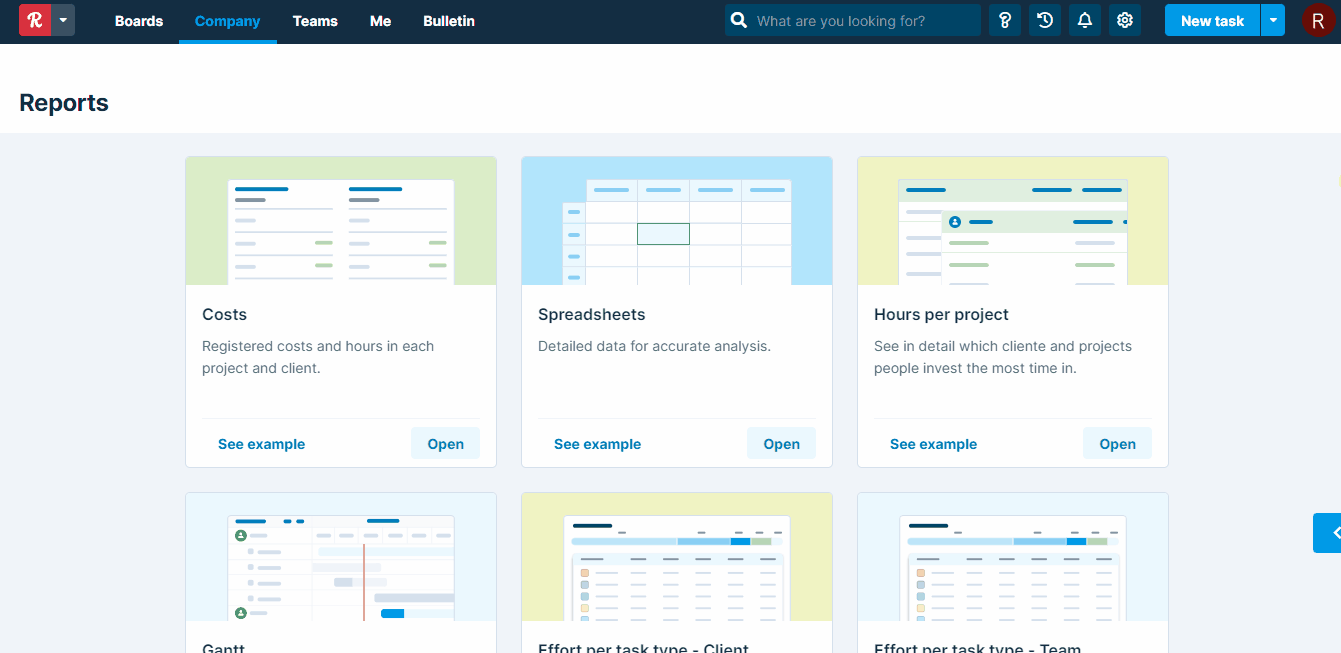Open the help question mark icon
The width and height of the screenshot is (1341, 653).
coord(1005,20)
